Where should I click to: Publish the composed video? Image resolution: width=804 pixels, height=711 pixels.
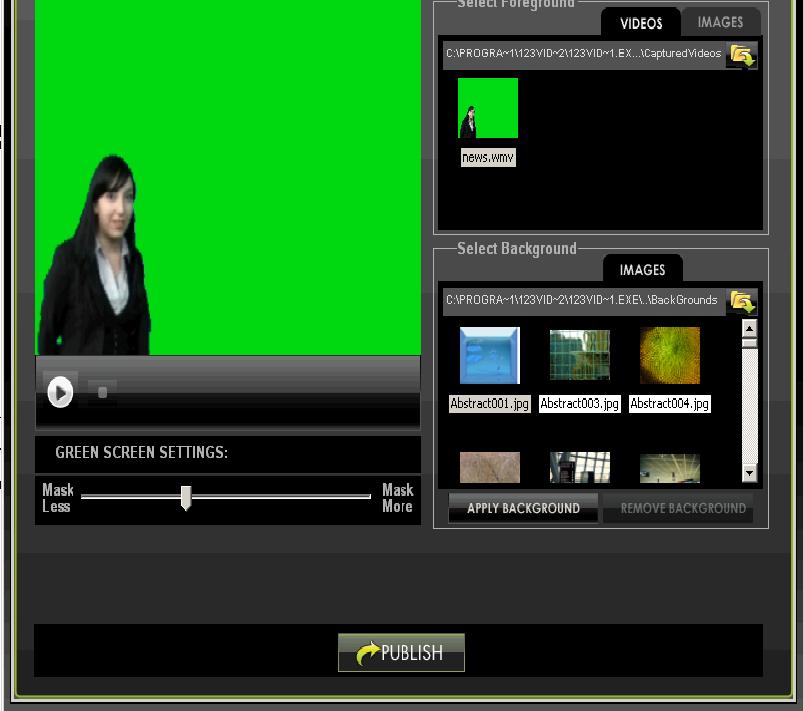point(400,652)
